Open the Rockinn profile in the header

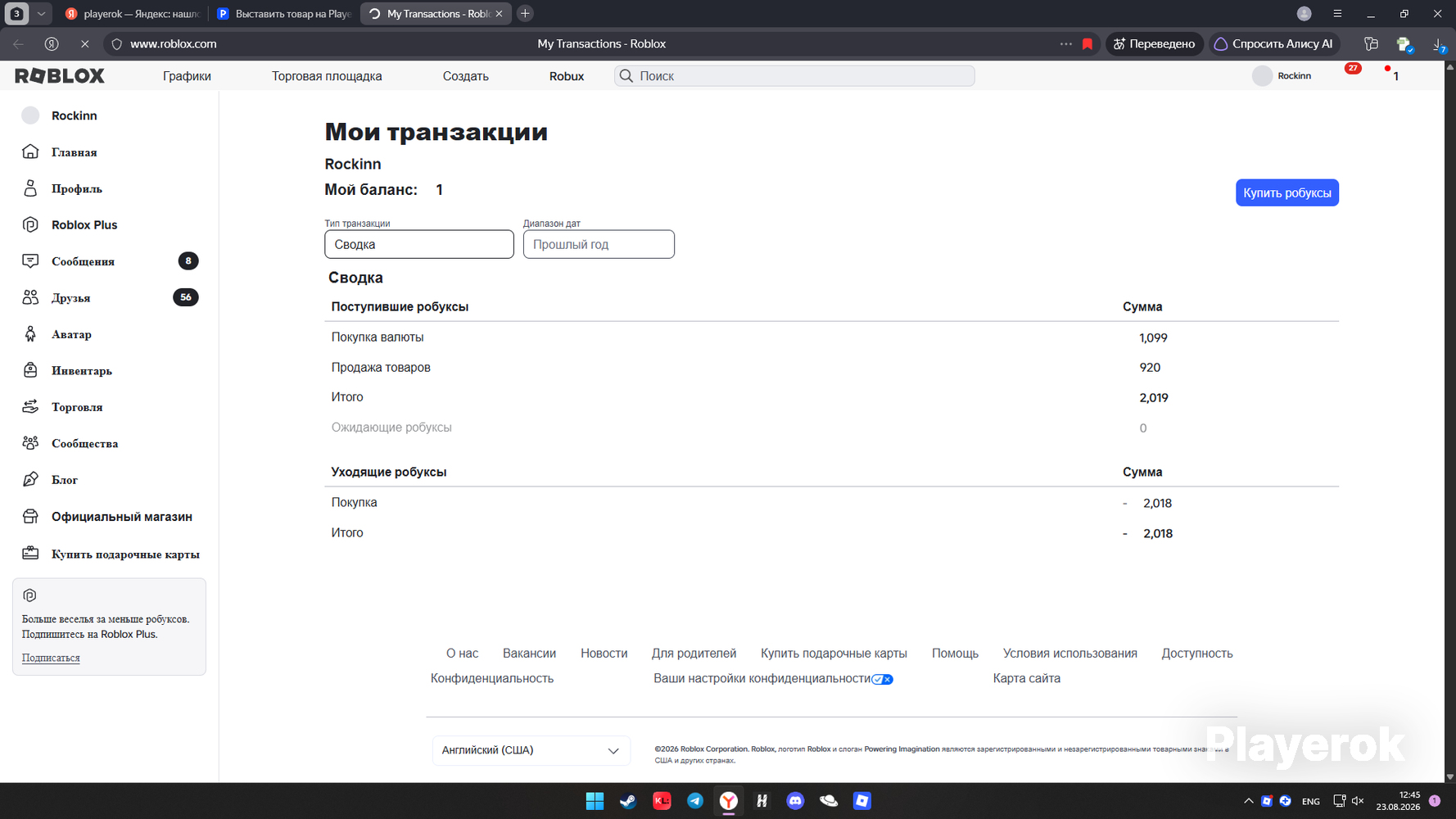pos(1282,76)
